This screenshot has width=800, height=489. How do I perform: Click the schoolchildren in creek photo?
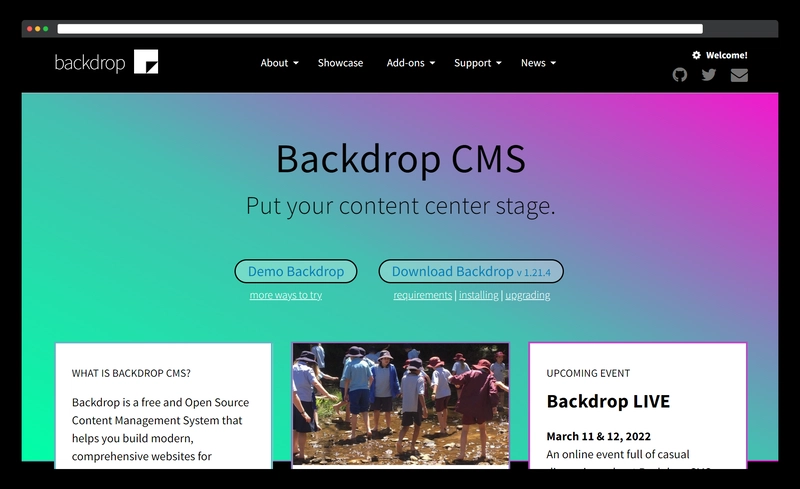401,404
